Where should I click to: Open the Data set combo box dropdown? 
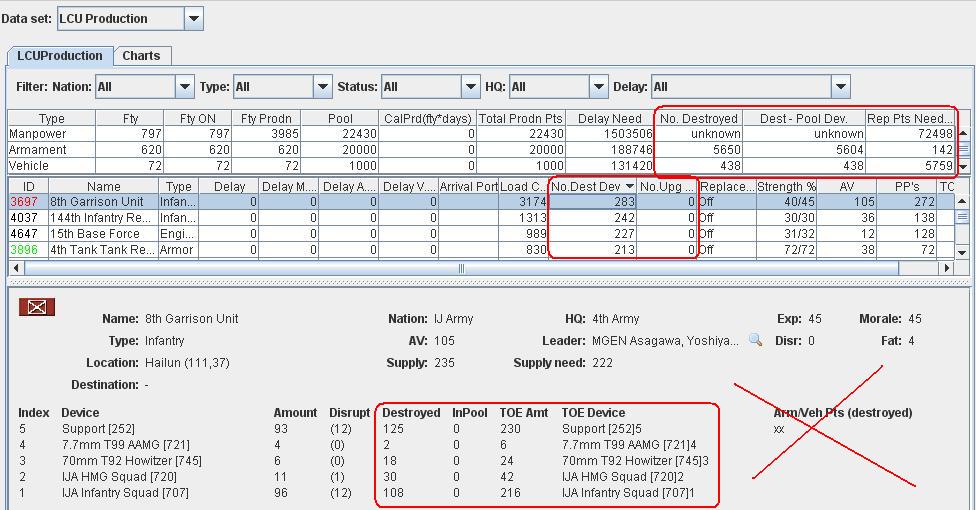pyautogui.click(x=194, y=19)
